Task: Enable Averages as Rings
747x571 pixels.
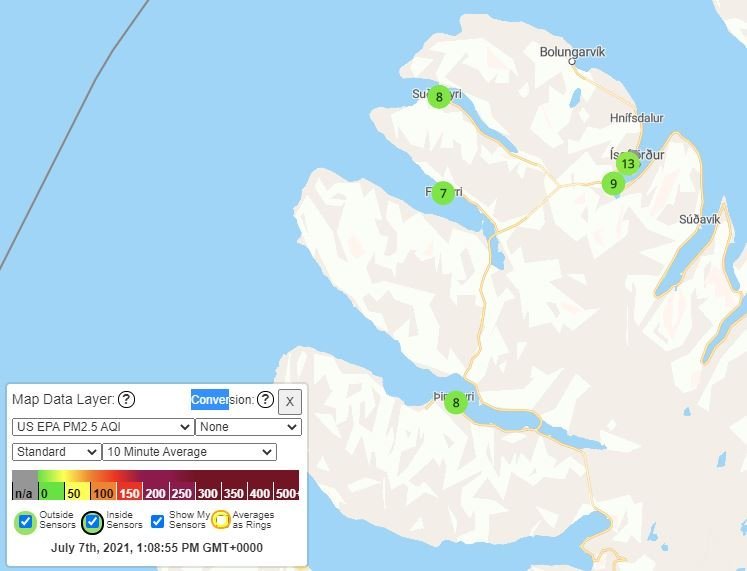Action: pyautogui.click(x=220, y=521)
